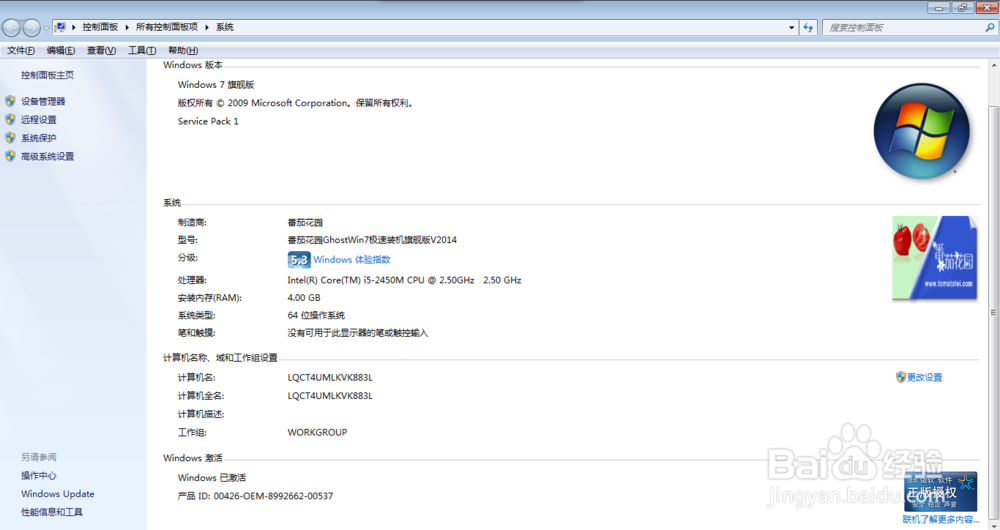The image size is (1000, 530).
Task: Open Windows Update link
Action: 57,494
